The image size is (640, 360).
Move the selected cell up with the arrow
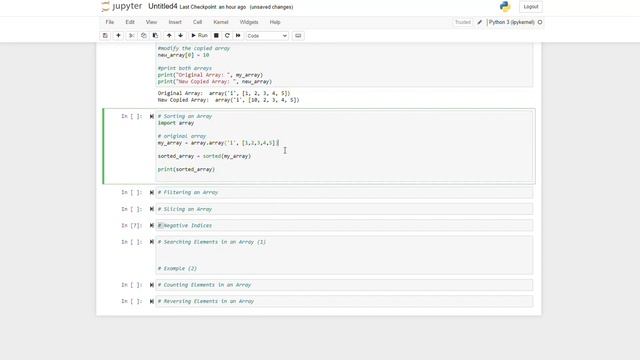pyautogui.click(x=169, y=36)
